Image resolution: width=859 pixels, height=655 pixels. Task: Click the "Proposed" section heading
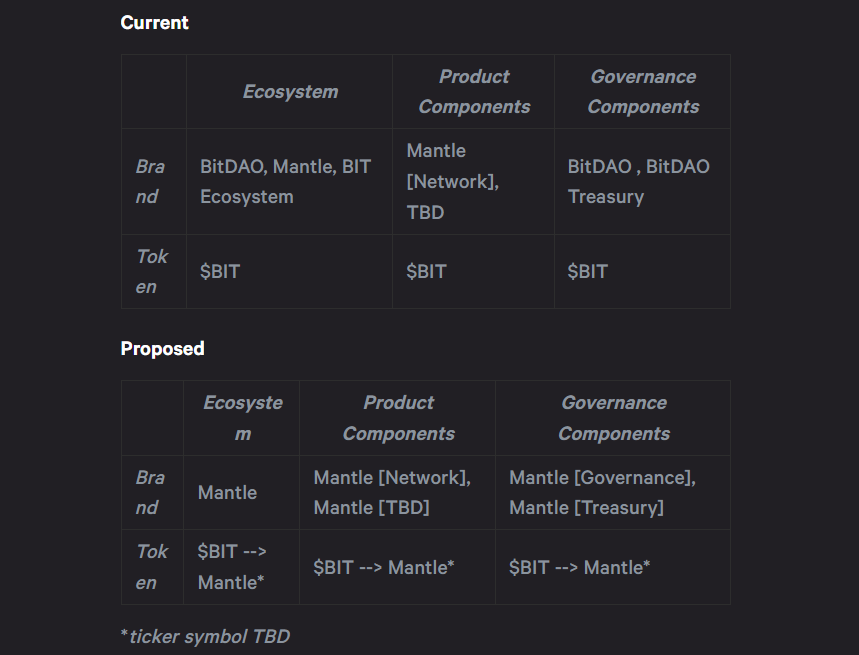162,348
